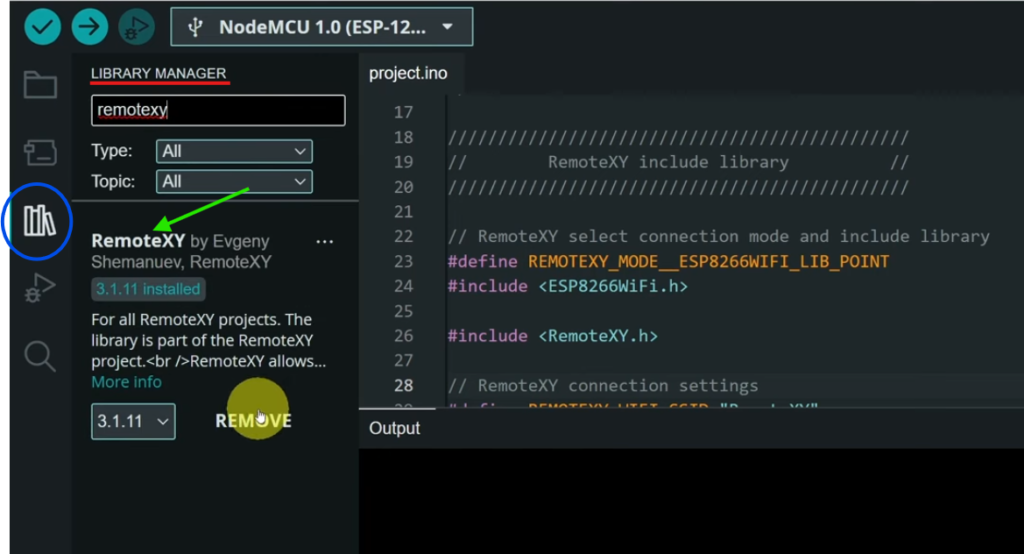The height and width of the screenshot is (554, 1024).
Task: Click the remotexy library search field
Action: 218,110
